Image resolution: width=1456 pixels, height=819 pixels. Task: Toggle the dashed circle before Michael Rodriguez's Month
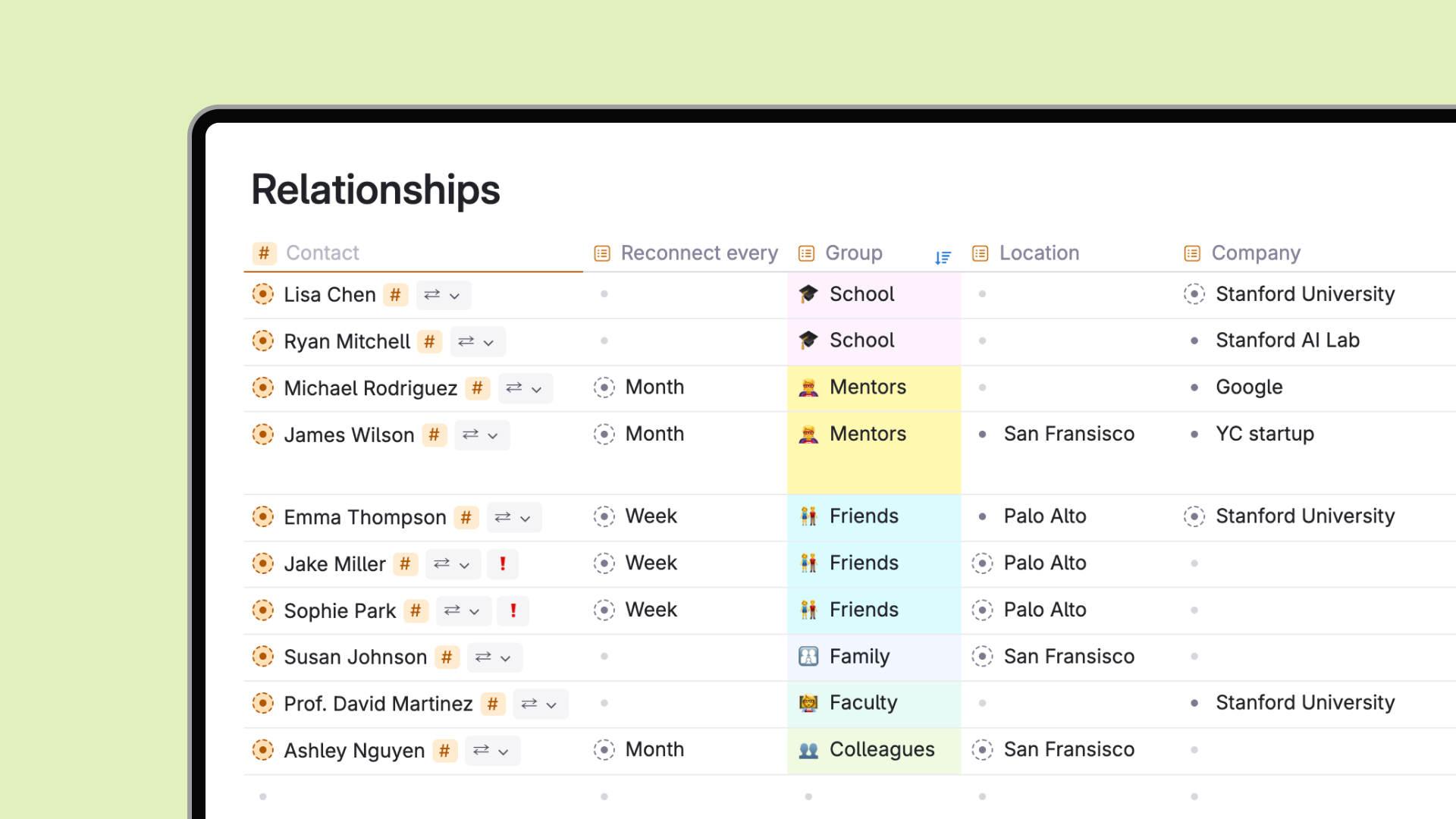(x=604, y=388)
